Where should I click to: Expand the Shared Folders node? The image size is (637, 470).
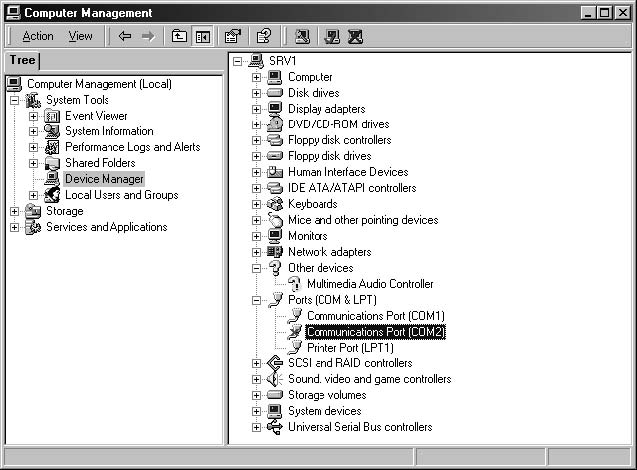point(34,163)
